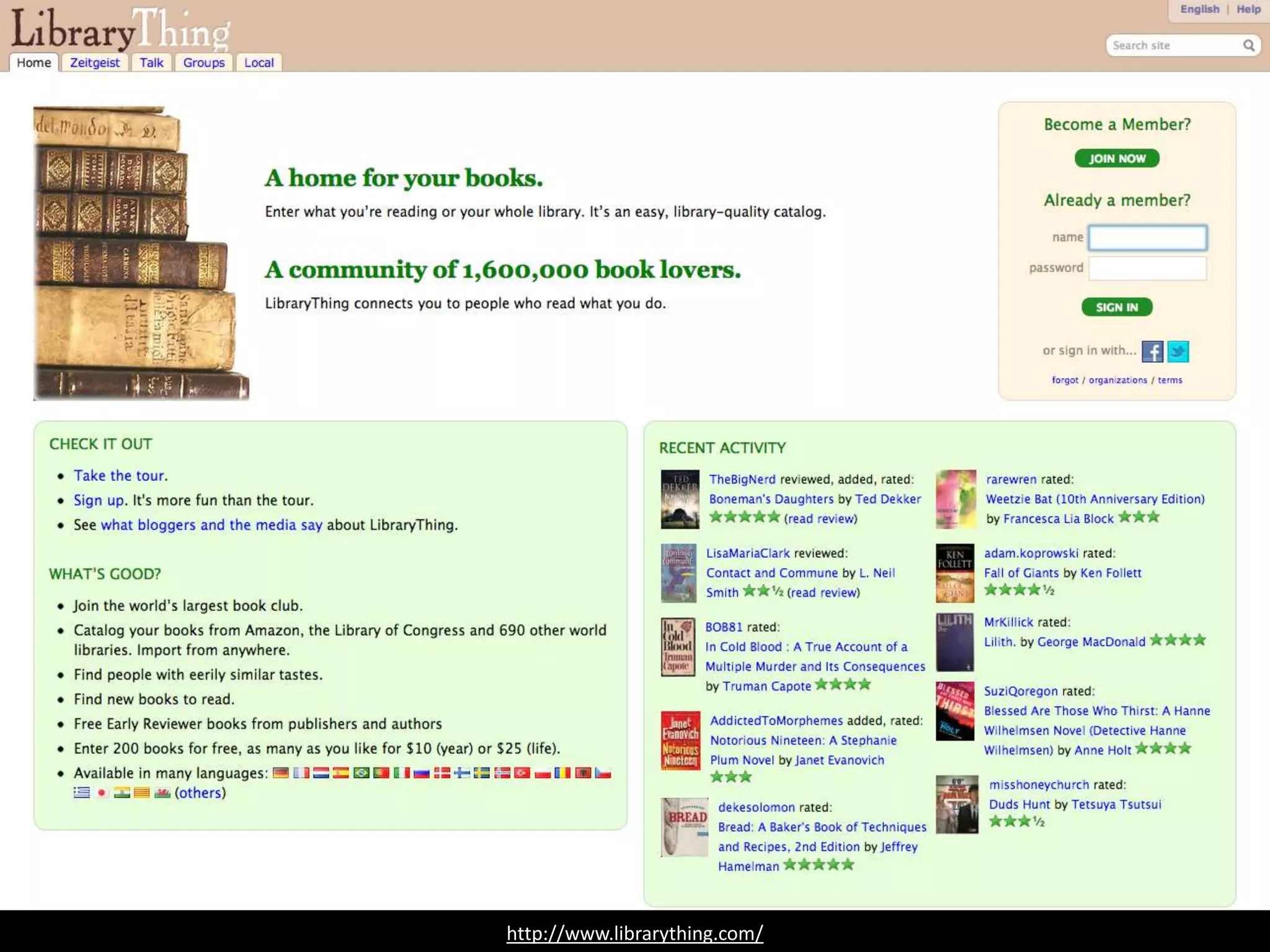Open the Truman Capote author link
This screenshot has width=1270, height=952.
coord(767,686)
